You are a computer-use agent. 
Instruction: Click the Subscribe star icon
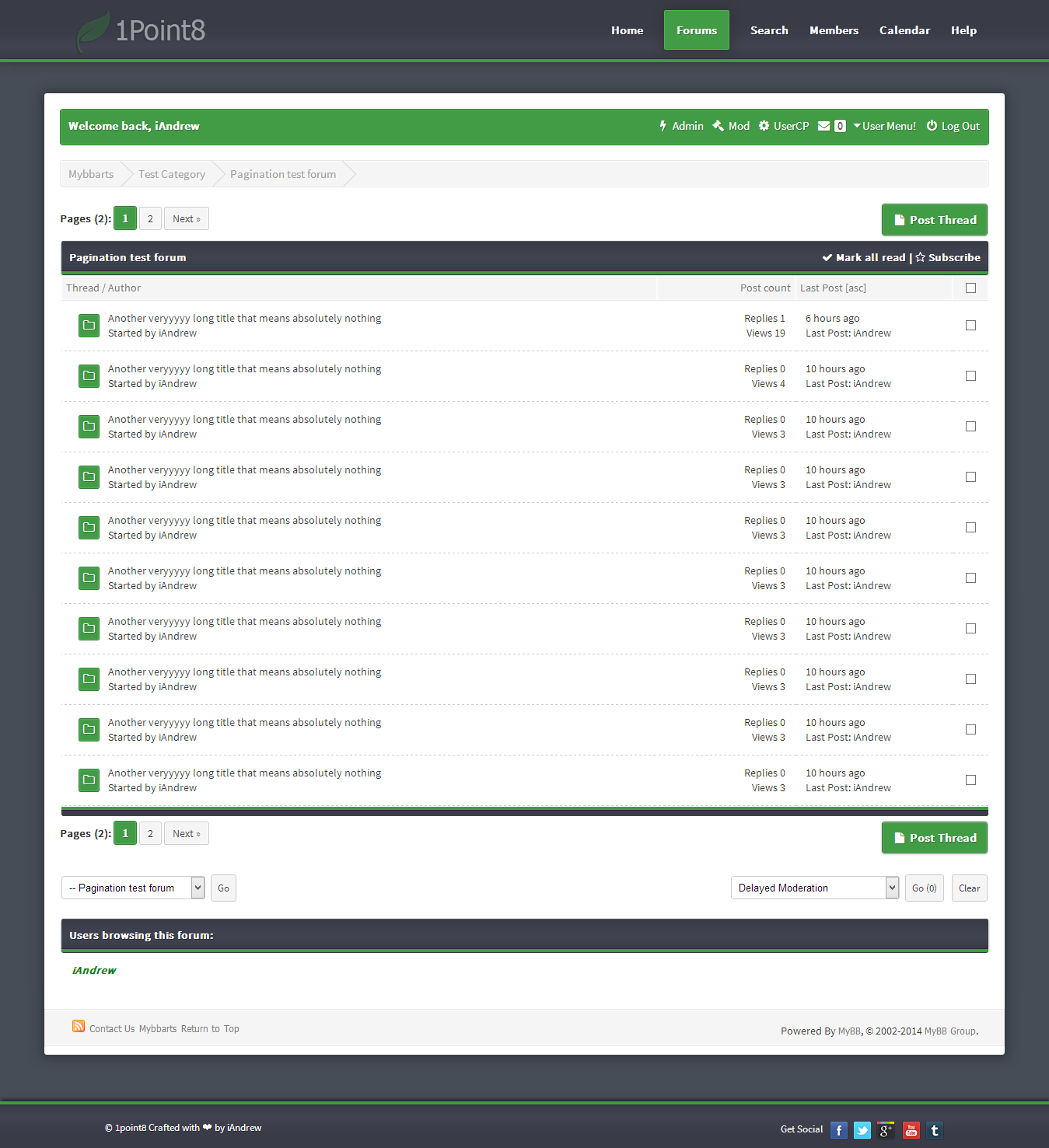[x=920, y=257]
